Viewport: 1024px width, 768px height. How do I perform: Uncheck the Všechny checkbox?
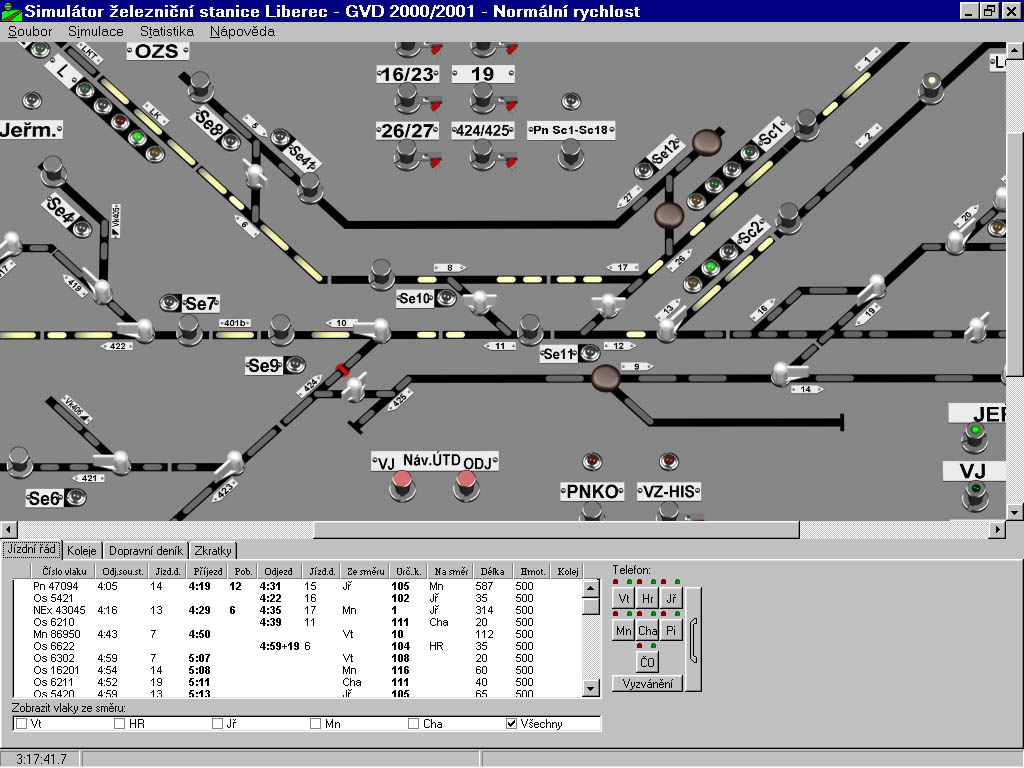coord(512,723)
